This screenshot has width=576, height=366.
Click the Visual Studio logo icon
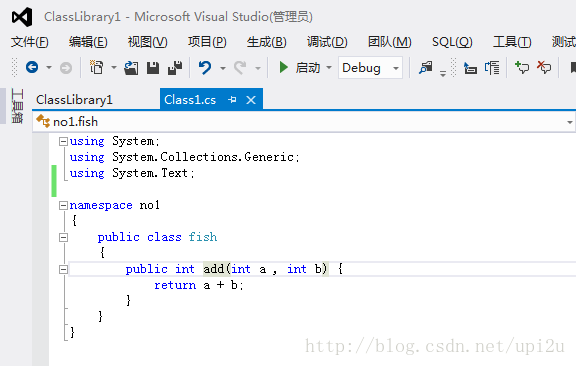coord(22,17)
